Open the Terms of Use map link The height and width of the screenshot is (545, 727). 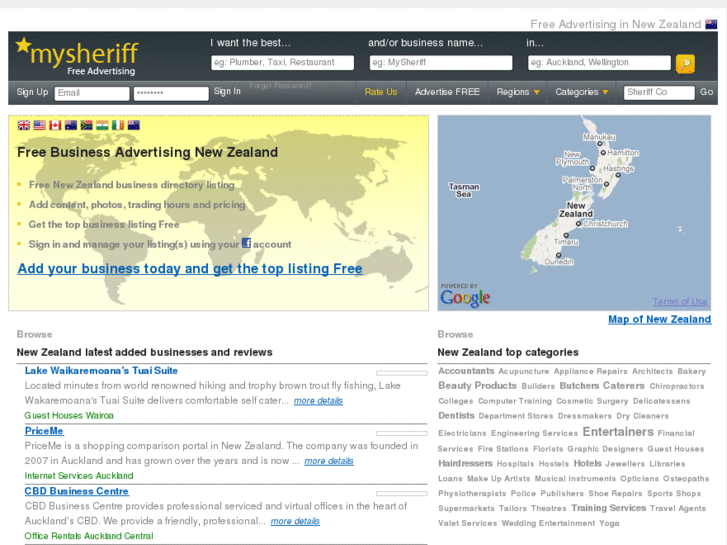680,302
